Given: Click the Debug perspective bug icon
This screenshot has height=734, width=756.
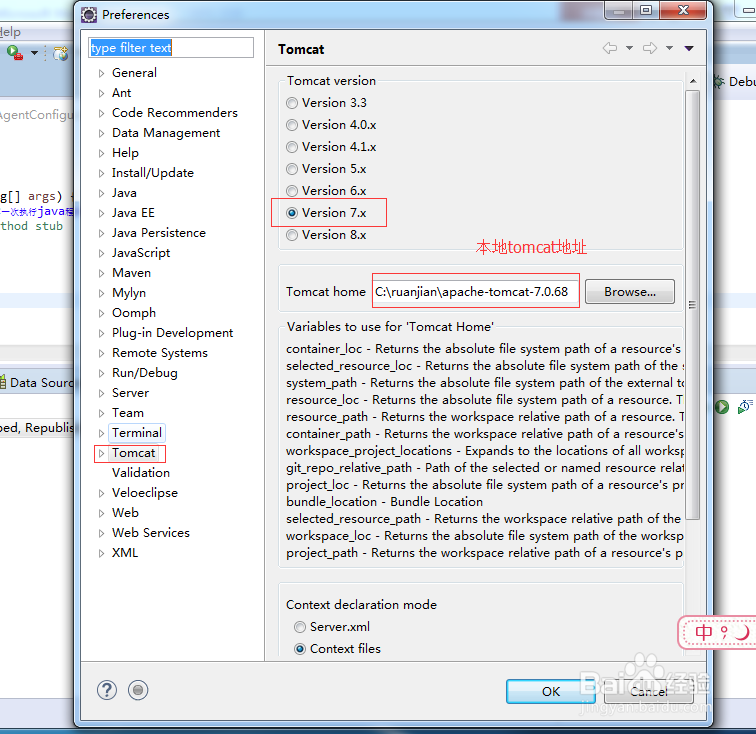Looking at the screenshot, I should (x=718, y=82).
